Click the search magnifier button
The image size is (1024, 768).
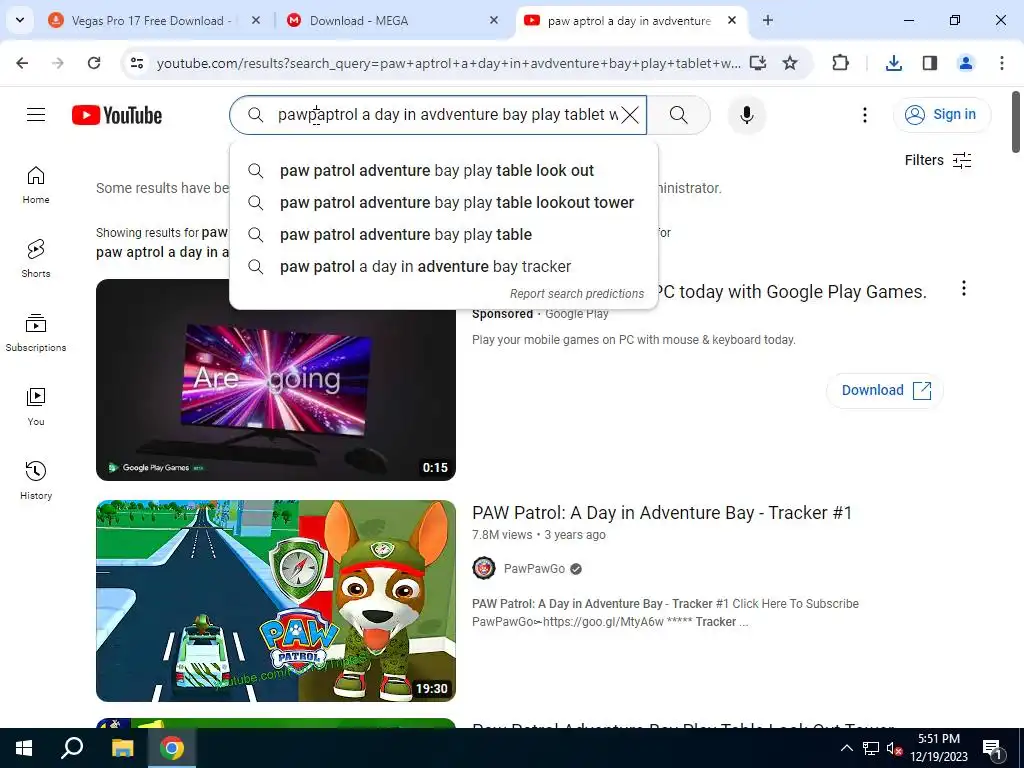[679, 115]
